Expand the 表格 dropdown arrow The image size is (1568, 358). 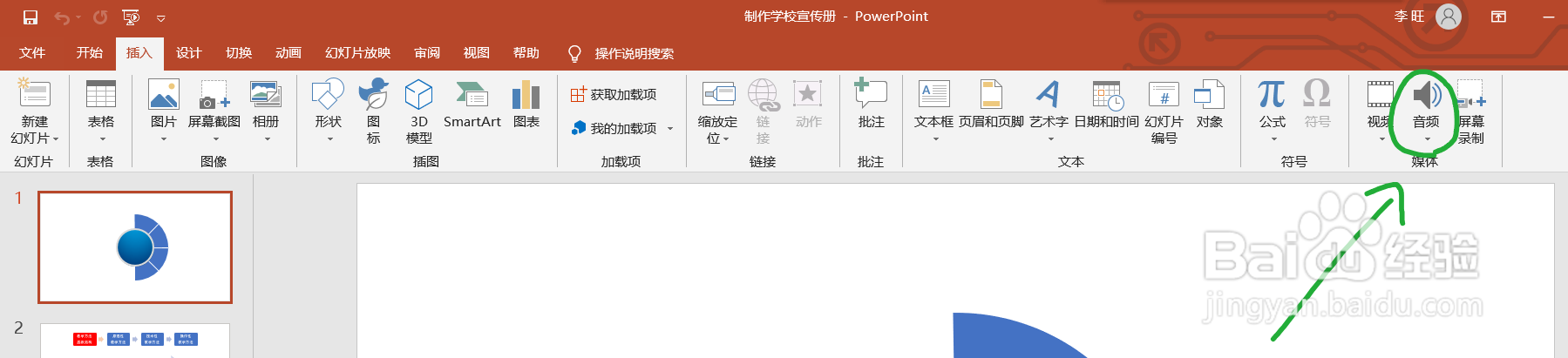pyautogui.click(x=101, y=139)
